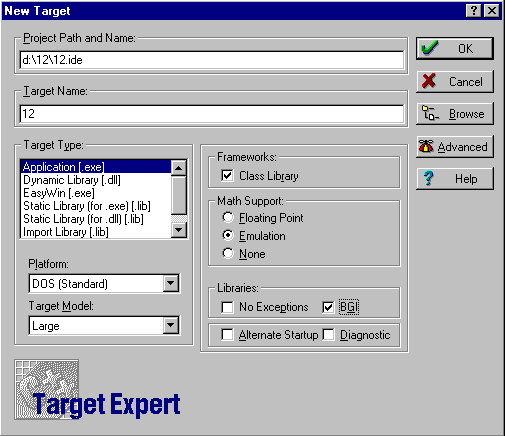Close the New Target window
Image resolution: width=505 pixels, height=436 pixels.
[x=492, y=11]
